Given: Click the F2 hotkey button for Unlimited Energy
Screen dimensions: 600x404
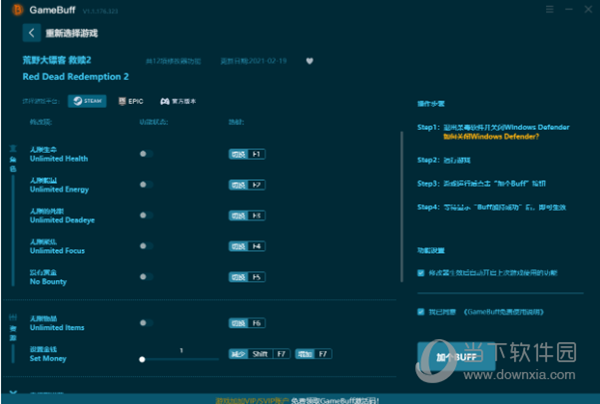Looking at the screenshot, I should pyautogui.click(x=247, y=185).
